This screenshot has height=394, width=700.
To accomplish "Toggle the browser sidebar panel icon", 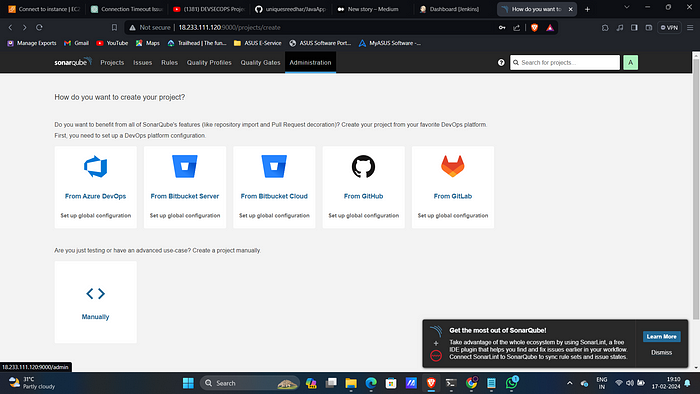I will click(634, 28).
